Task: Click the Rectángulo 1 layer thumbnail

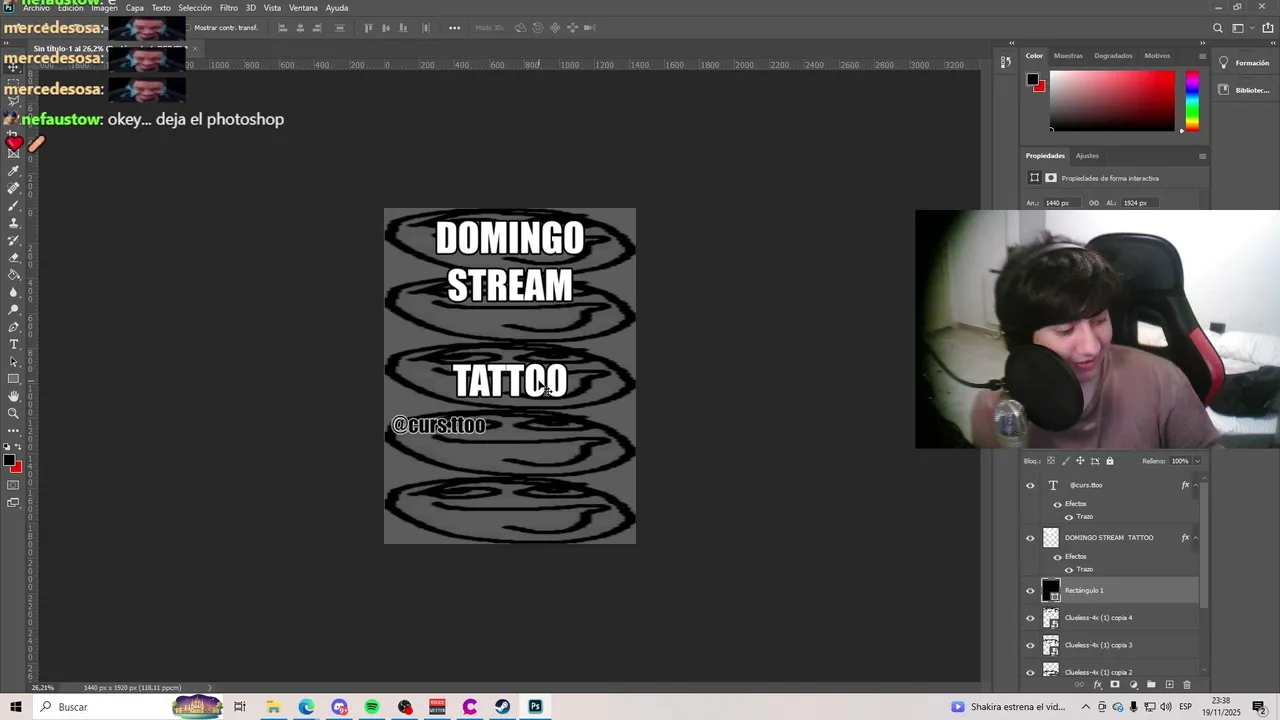Action: (1051, 591)
